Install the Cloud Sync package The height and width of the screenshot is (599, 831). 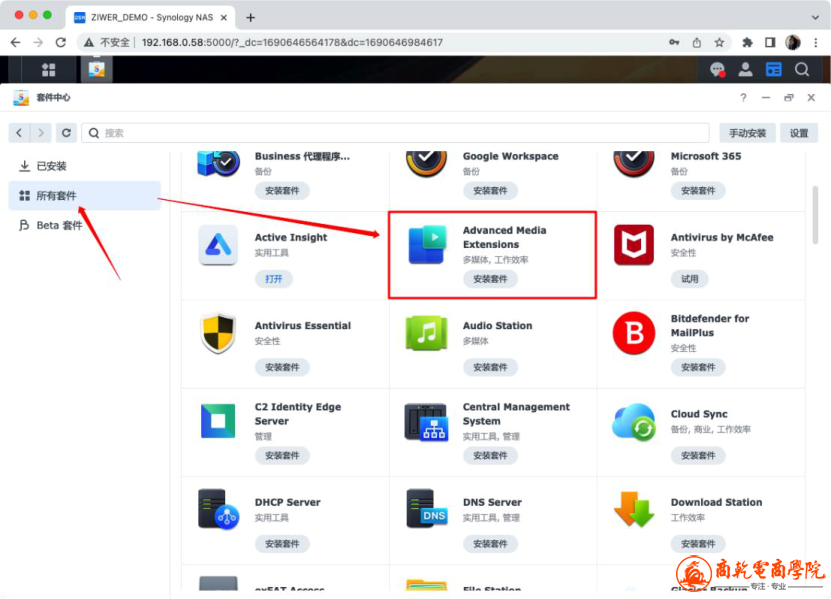click(698, 455)
